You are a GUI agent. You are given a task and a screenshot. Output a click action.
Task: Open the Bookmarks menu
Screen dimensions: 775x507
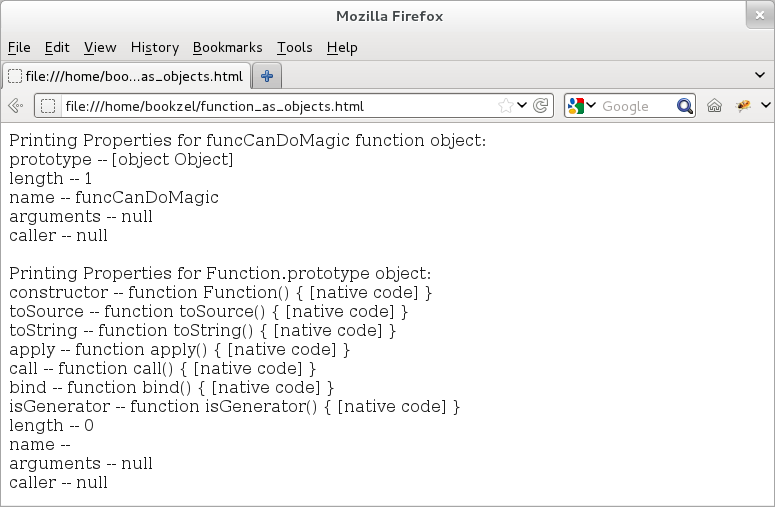tap(227, 47)
